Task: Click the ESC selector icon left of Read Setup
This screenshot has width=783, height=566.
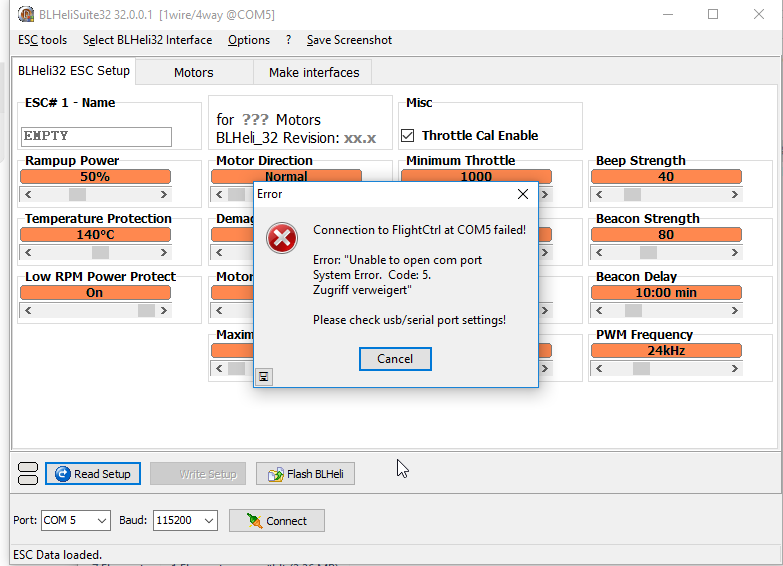Action: tap(28, 474)
